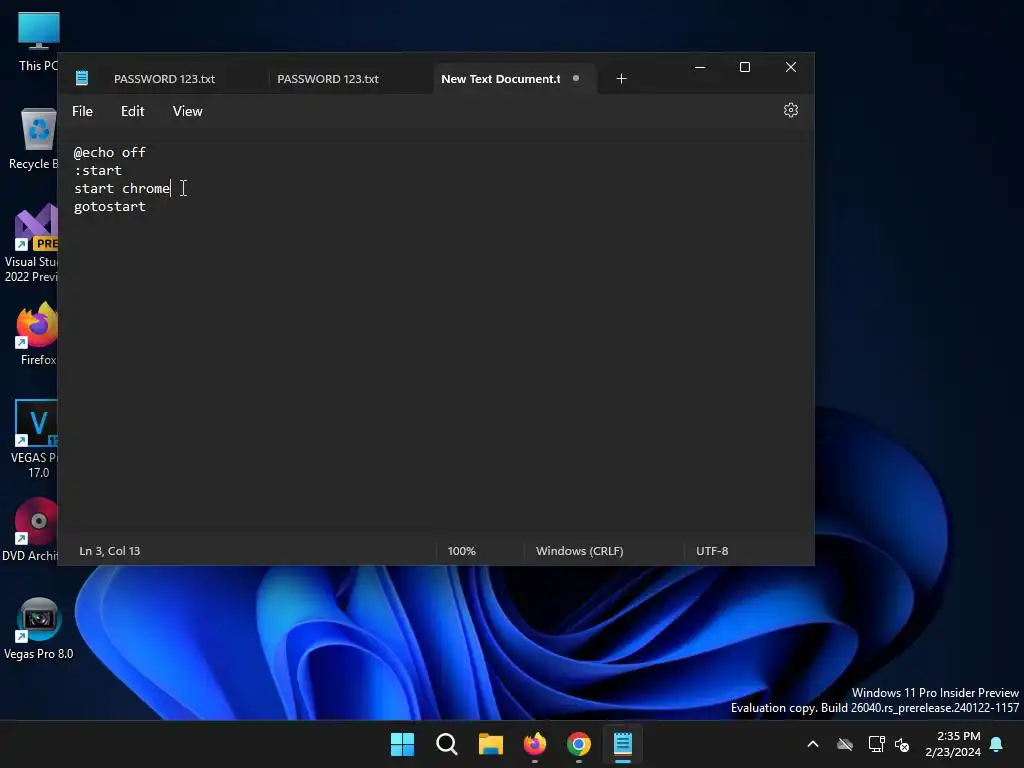Viewport: 1024px width, 768px height.
Task: Click the 'start chrome' line
Action: point(121,188)
